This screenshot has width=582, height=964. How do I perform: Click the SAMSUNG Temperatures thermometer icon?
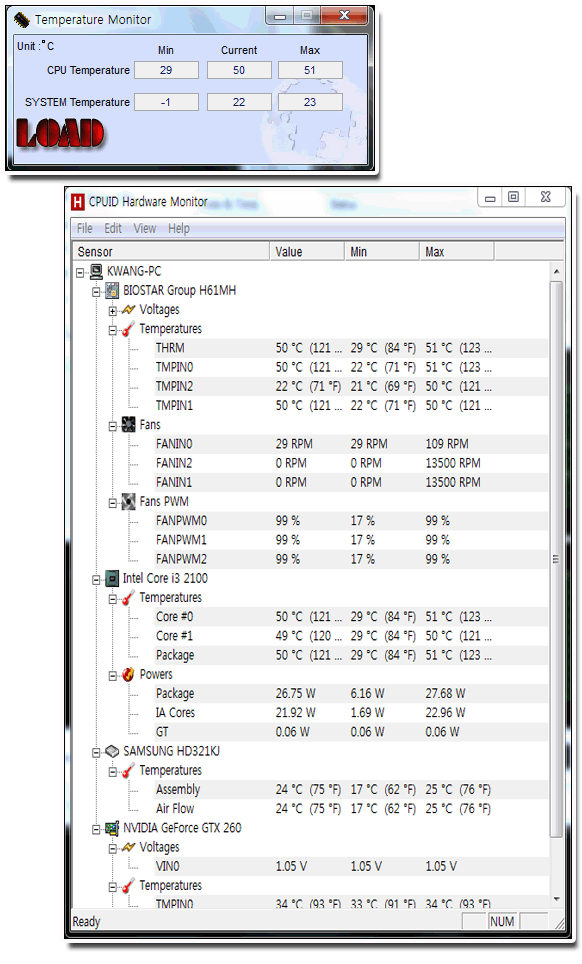[x=128, y=770]
